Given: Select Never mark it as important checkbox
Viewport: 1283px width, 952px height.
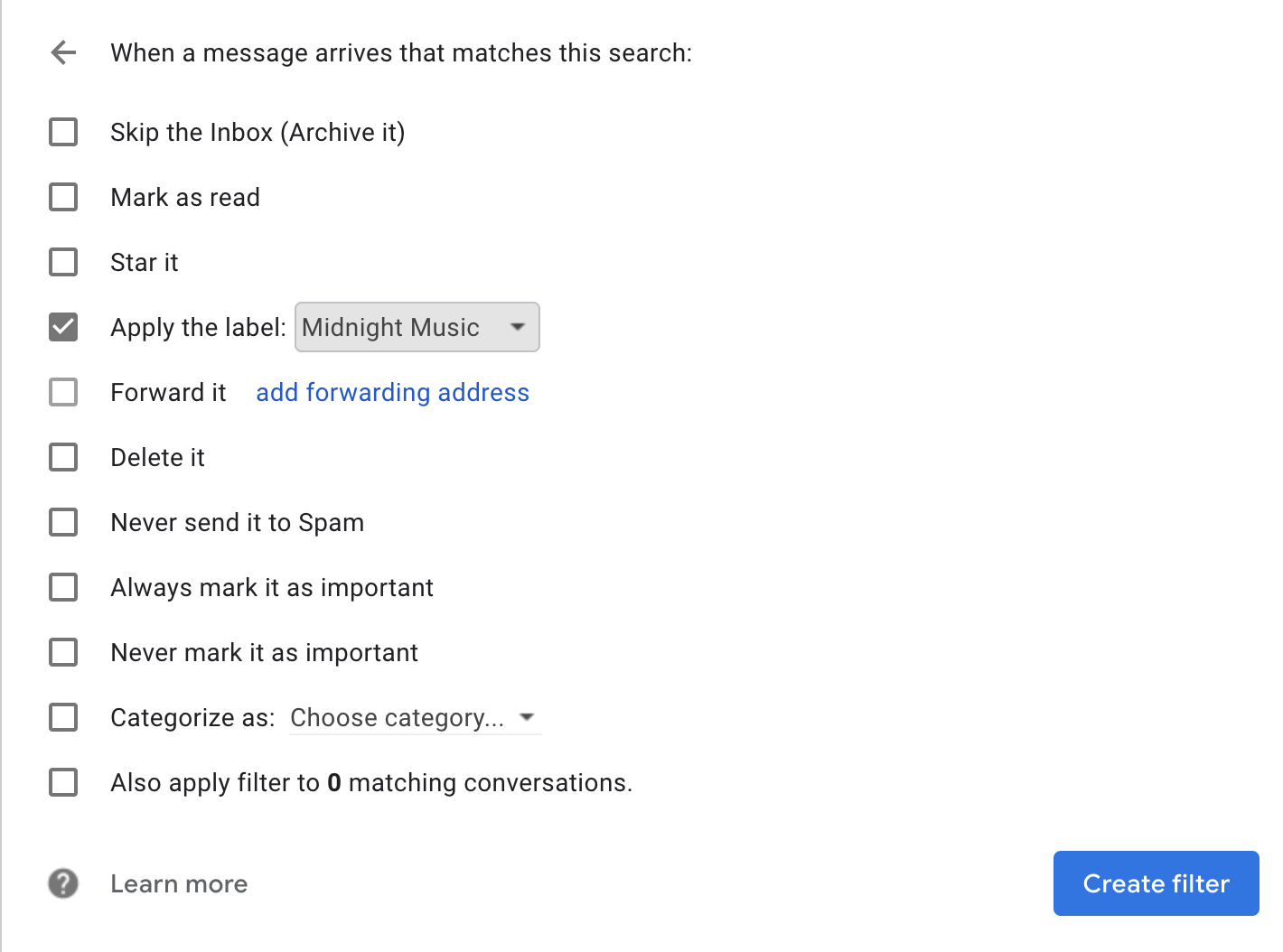Looking at the screenshot, I should tap(63, 652).
